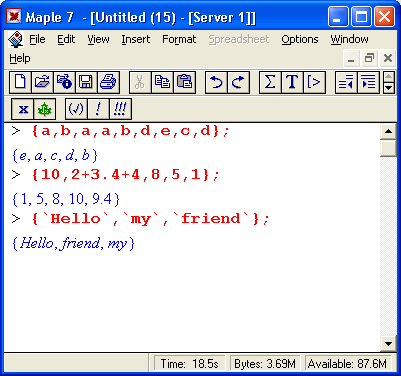
Task: Open an existing worksheet via folder icon
Action: pyautogui.click(x=42, y=82)
